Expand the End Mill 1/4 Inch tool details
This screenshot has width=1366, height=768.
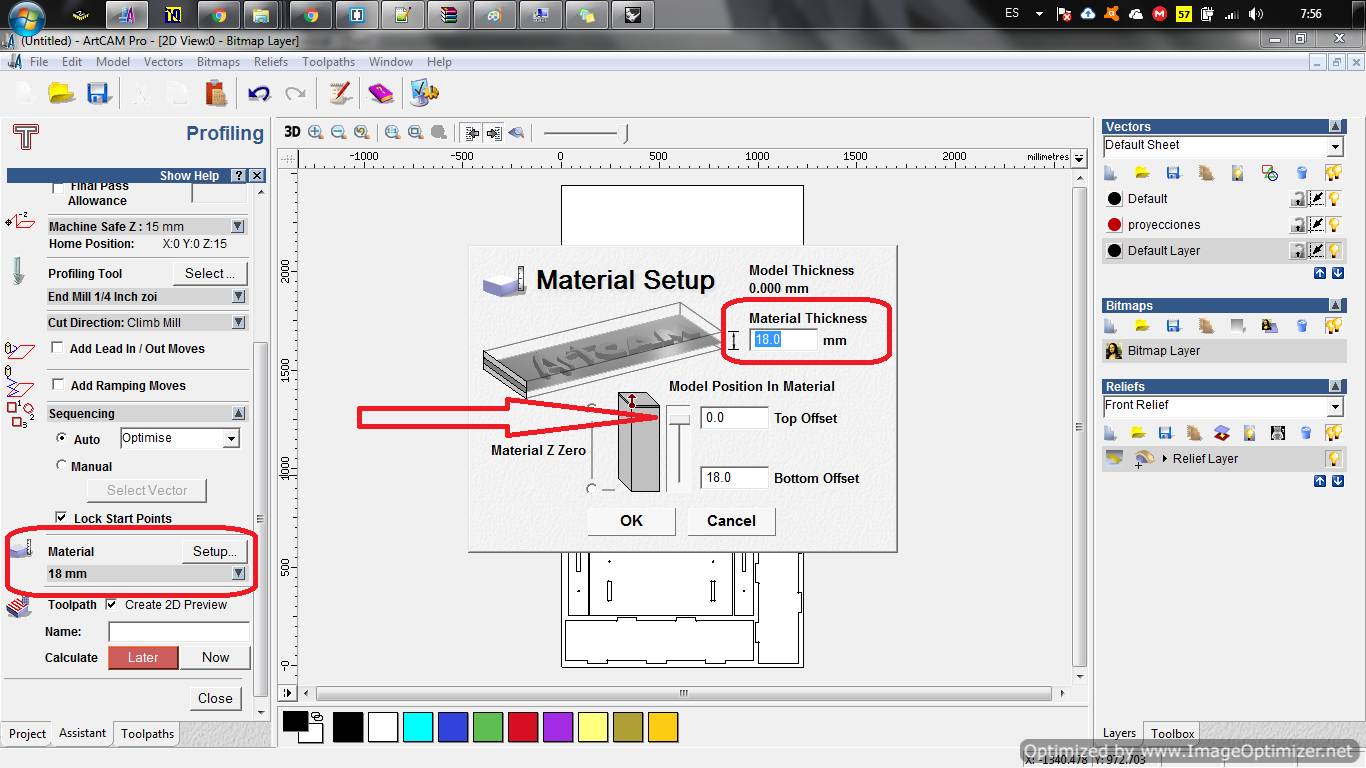point(239,297)
